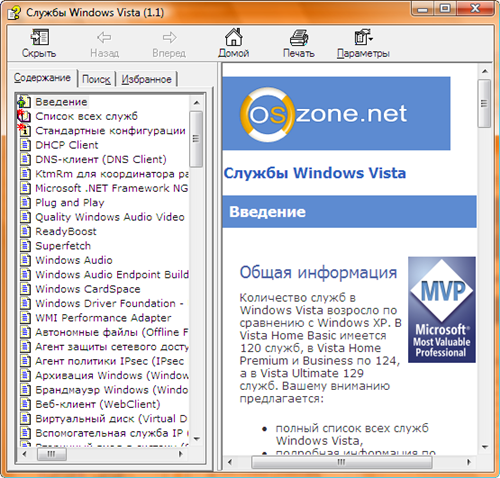Click the page icon beside Веб-клиент
This screenshot has height=478, width=500.
pyautogui.click(x=25, y=404)
